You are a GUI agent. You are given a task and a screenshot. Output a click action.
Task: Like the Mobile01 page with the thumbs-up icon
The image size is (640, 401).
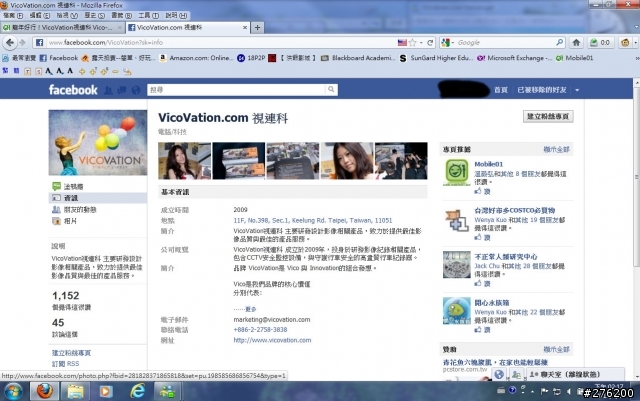coord(478,191)
